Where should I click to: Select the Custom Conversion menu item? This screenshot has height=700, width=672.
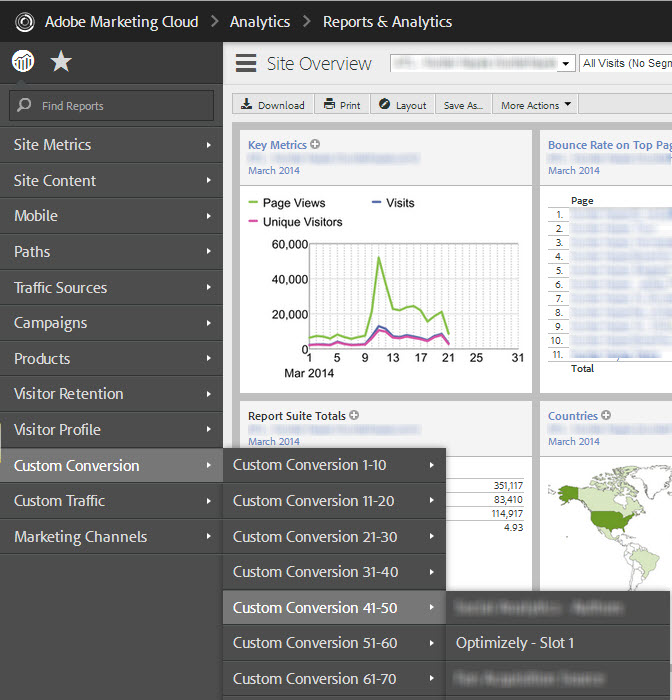(x=111, y=466)
